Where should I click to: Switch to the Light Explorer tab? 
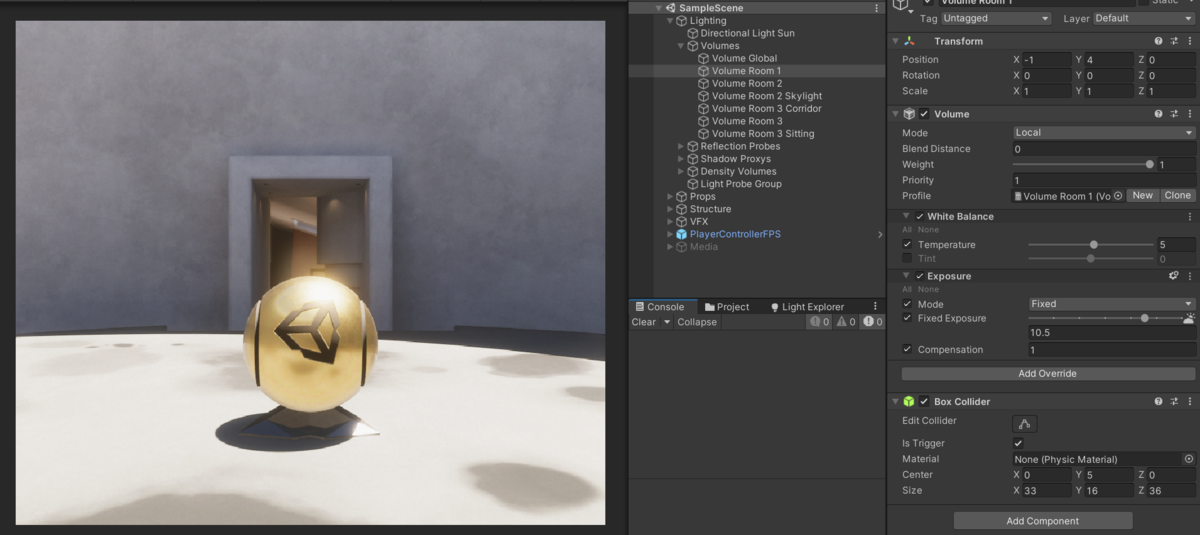(x=806, y=307)
